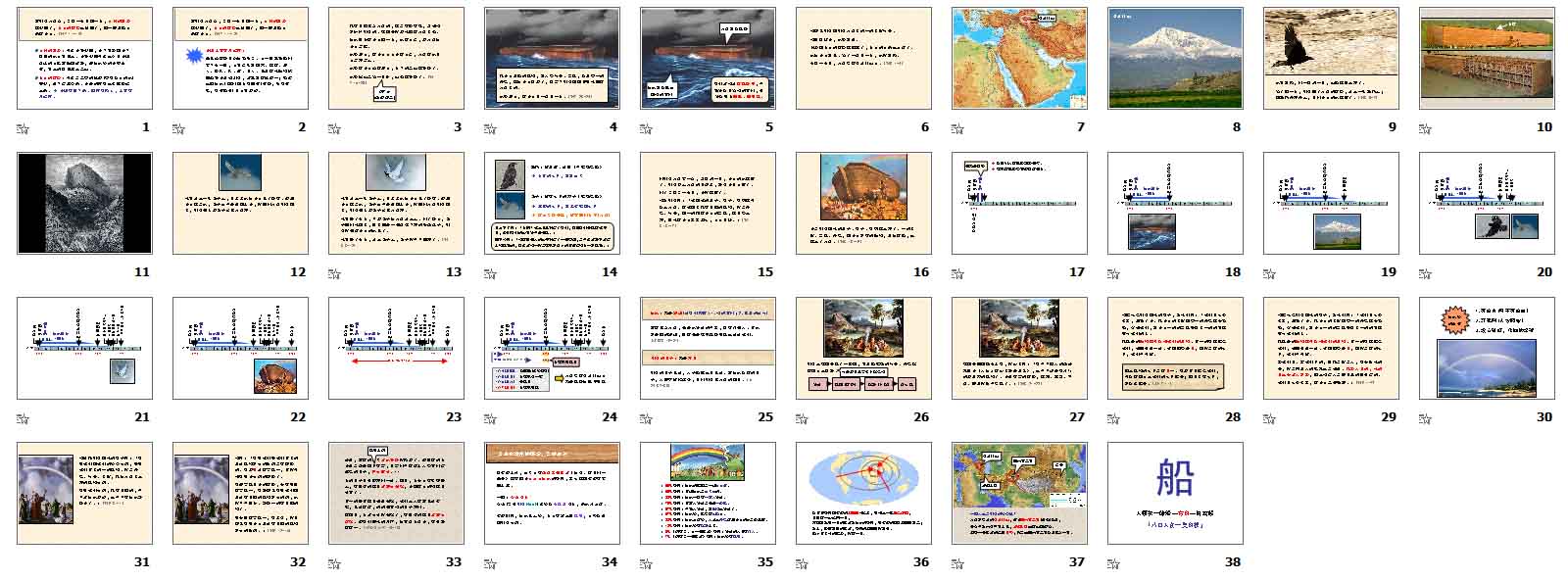The image size is (1568, 580).
Task: Select slide 36 with world map ellipse
Action: coord(863,493)
